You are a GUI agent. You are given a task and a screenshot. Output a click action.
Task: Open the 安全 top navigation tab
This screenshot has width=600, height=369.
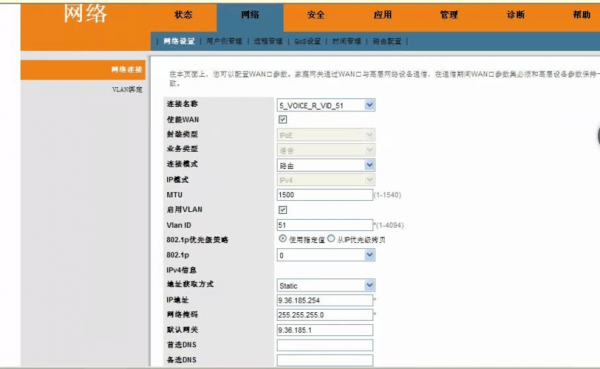(316, 15)
